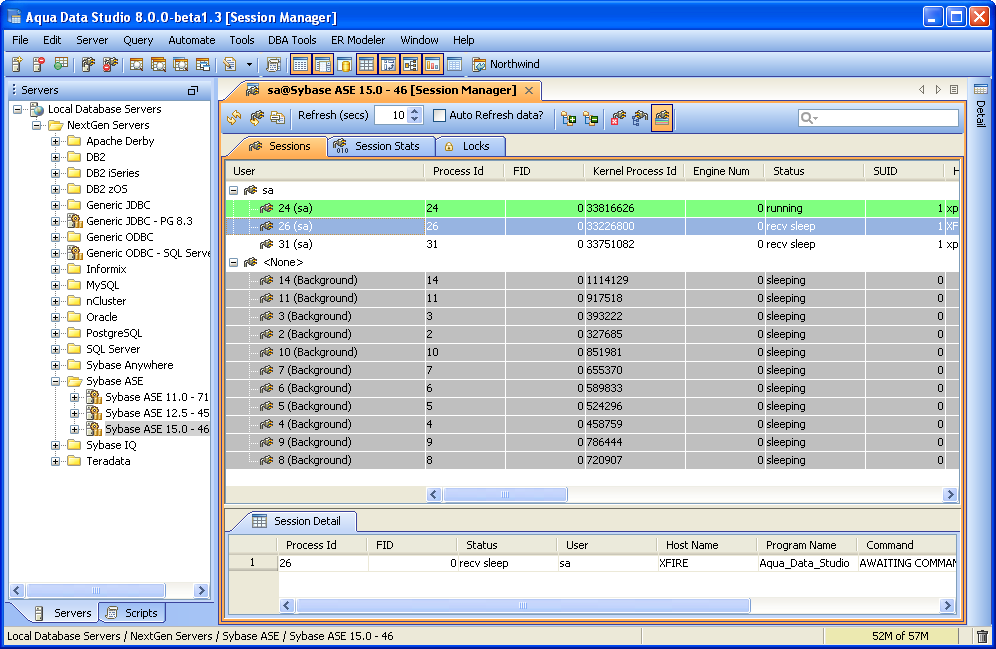The image size is (996, 649).
Task: Click the Northwind toolbar shortcut
Action: 506,64
